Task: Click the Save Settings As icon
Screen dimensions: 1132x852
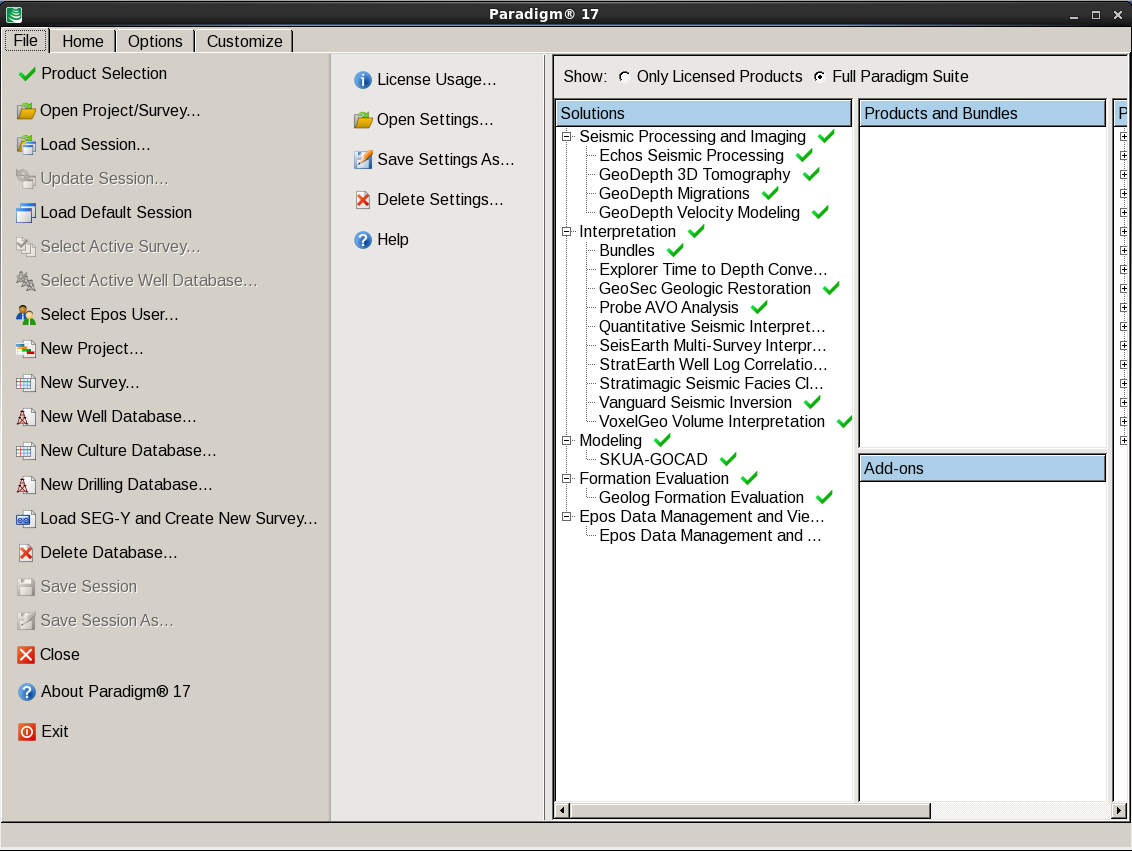Action: 363,160
